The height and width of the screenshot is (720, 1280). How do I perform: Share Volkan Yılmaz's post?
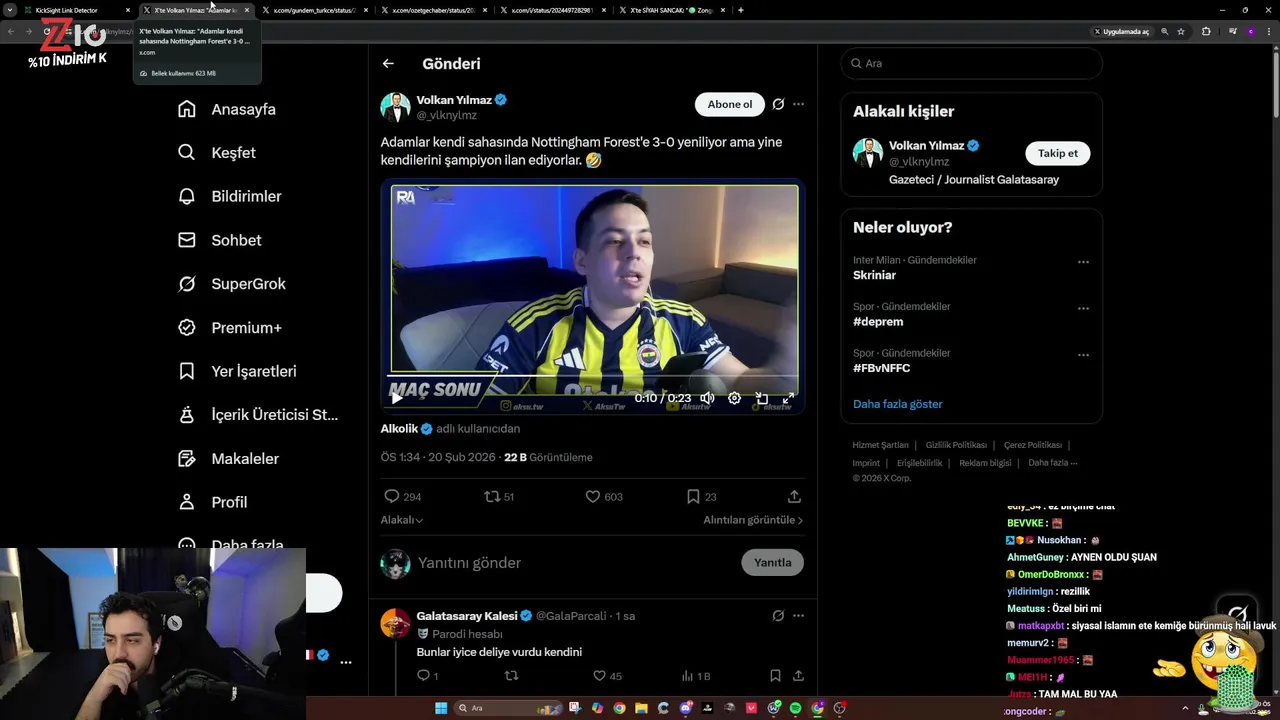pyautogui.click(x=794, y=496)
